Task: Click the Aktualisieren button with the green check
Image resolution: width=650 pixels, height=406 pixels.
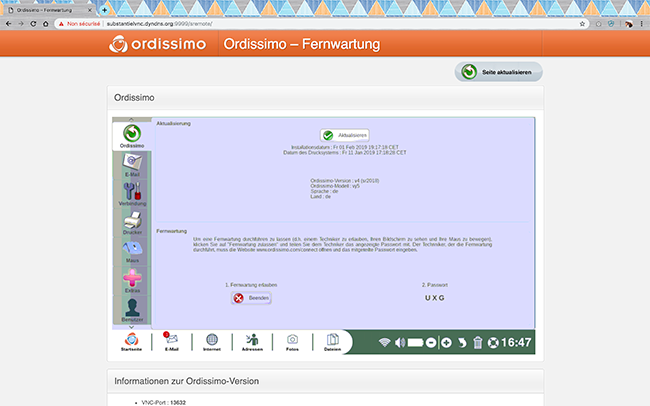Action: pos(344,135)
